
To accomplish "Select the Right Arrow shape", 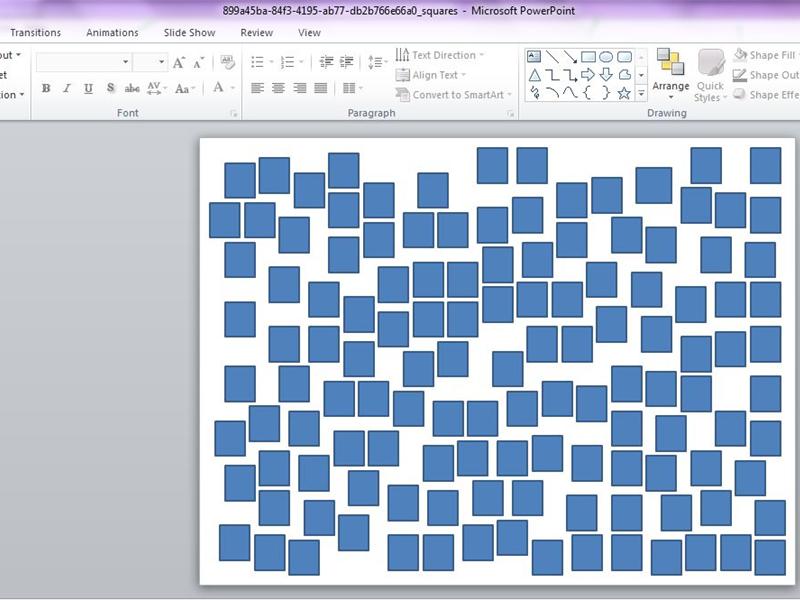I will [588, 74].
